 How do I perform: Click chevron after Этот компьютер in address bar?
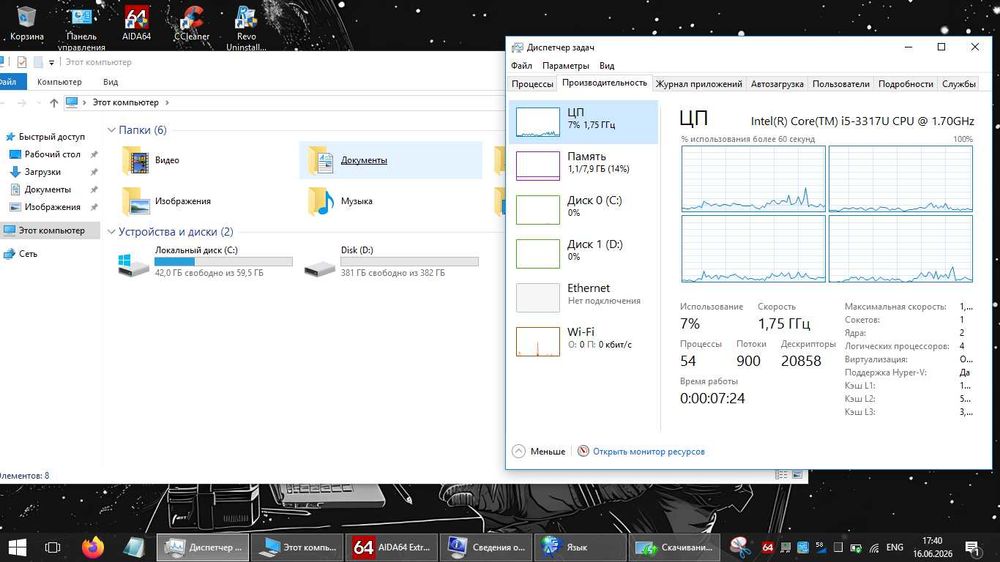pos(167,103)
